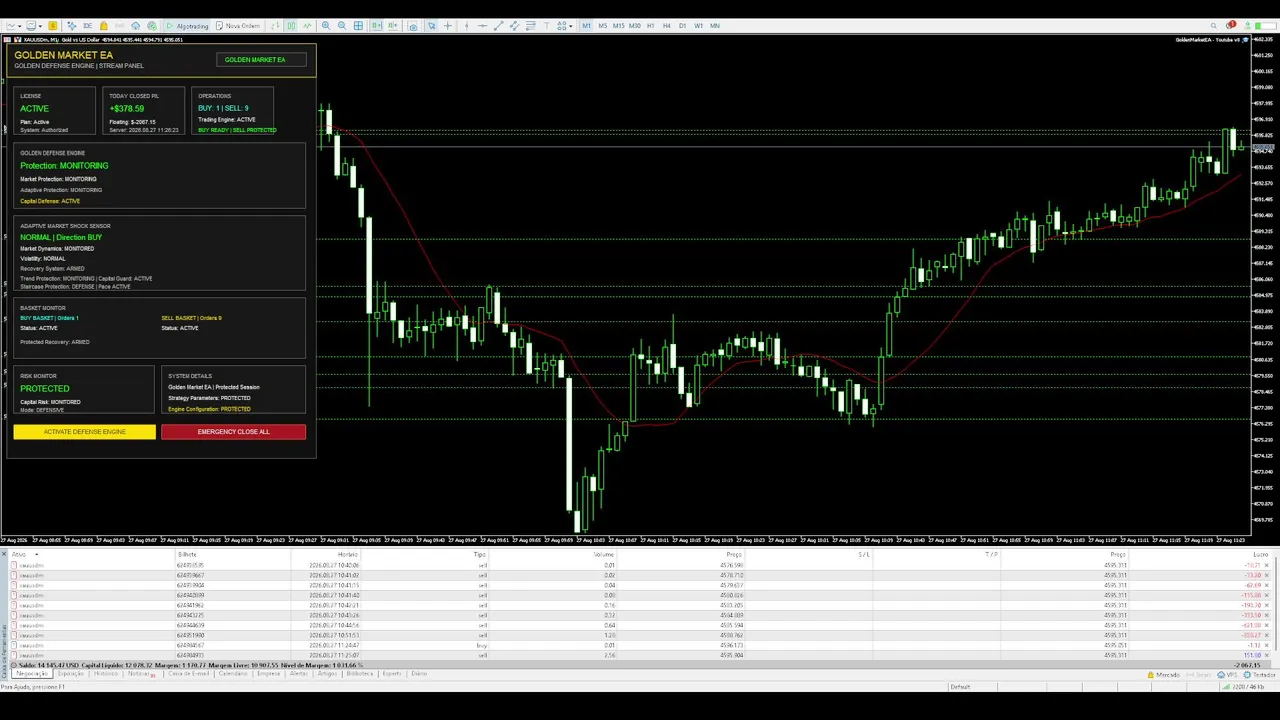1280x720 pixels.
Task: Switch chart to D1 timeframe
Action: pyautogui.click(x=683, y=26)
